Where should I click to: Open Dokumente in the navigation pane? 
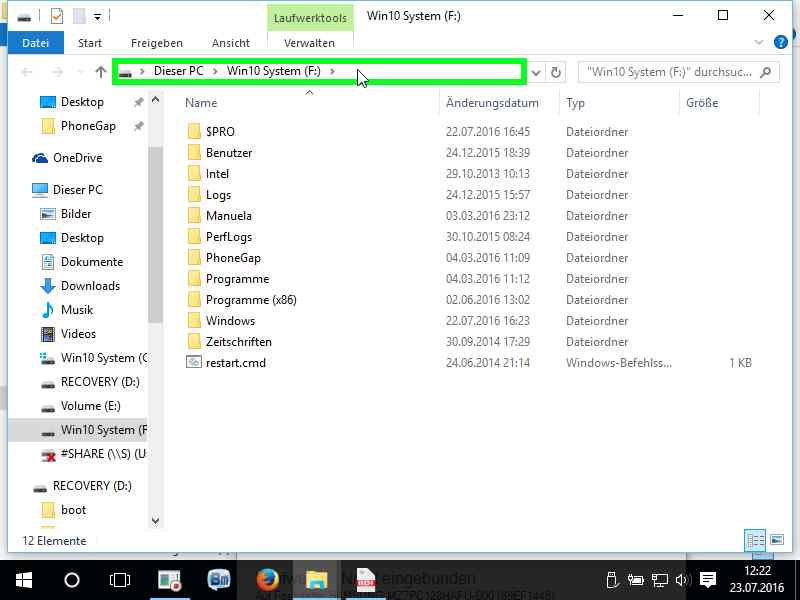click(x=92, y=262)
